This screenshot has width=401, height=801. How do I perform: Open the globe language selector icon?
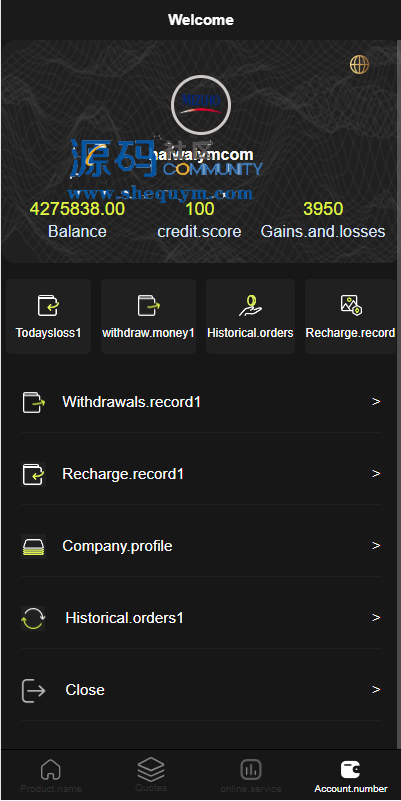(x=359, y=65)
